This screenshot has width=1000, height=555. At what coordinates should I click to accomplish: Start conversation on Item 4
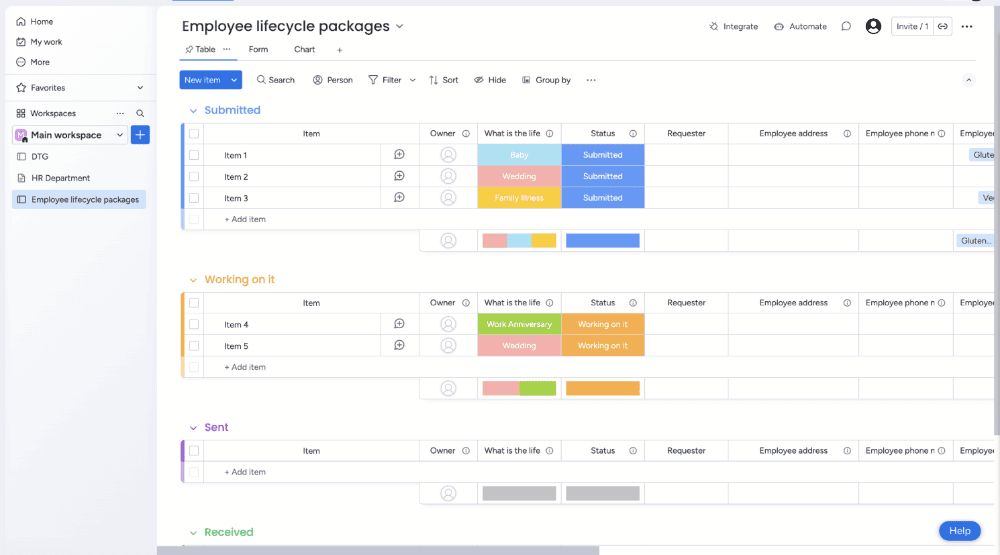399,324
